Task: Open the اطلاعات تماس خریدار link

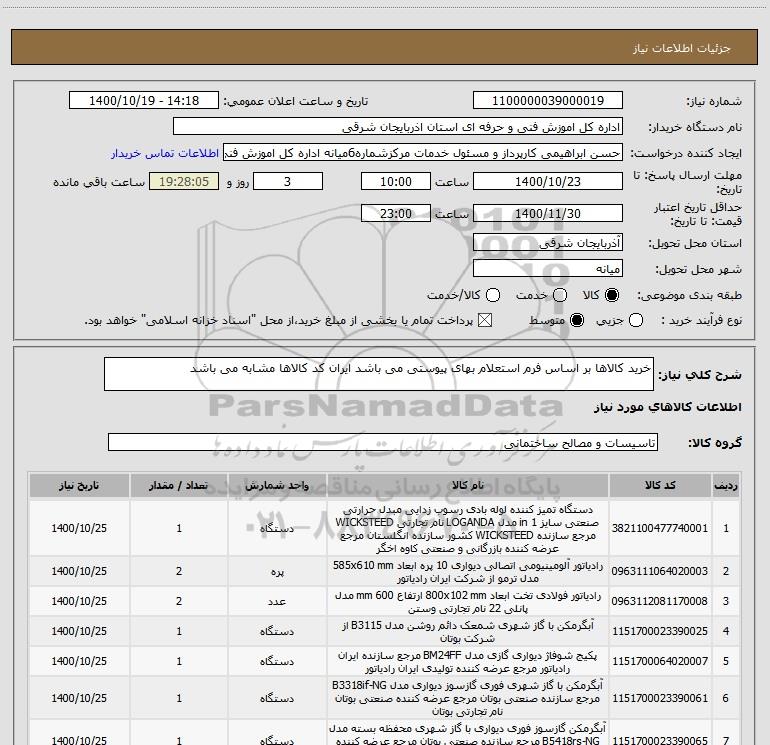Action: point(165,153)
